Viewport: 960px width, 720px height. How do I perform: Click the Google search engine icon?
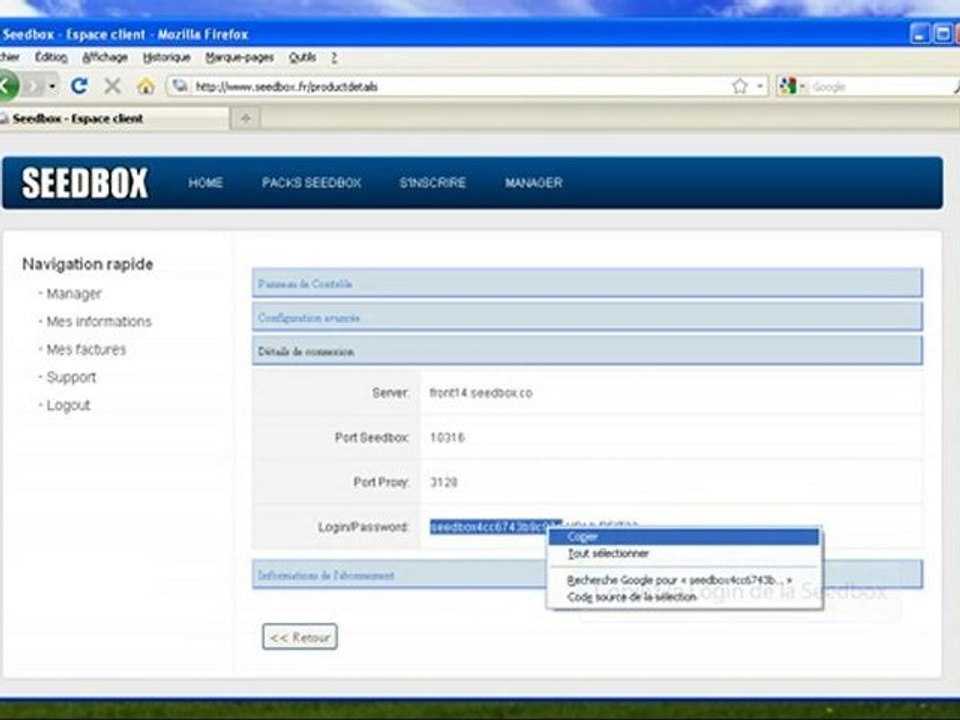pos(787,86)
